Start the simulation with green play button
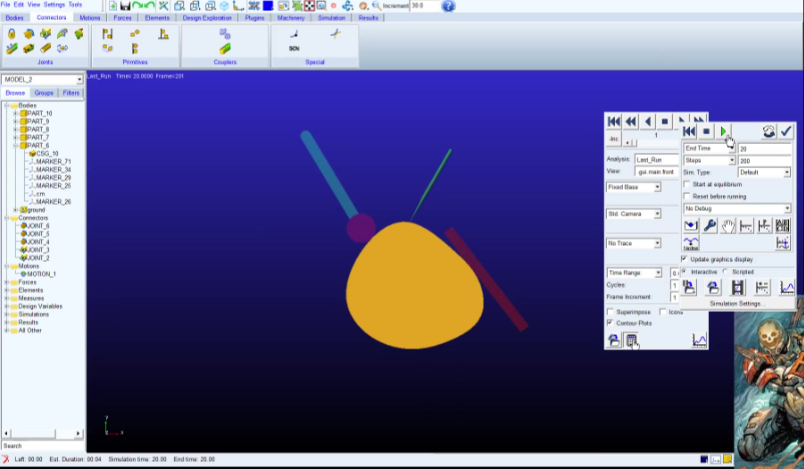The image size is (804, 469). click(724, 131)
